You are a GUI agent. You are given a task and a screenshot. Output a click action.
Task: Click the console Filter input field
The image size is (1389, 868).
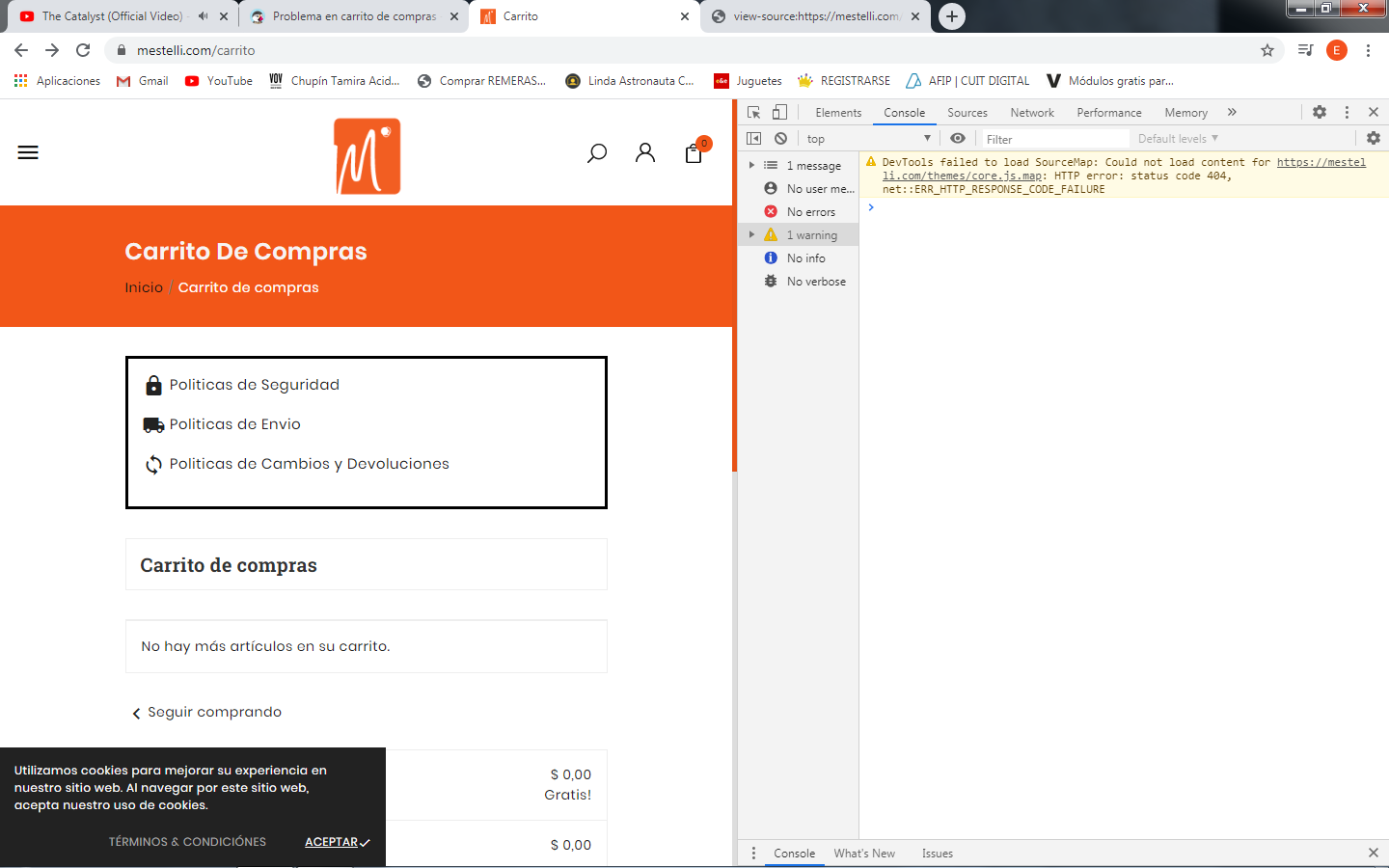(1055, 139)
